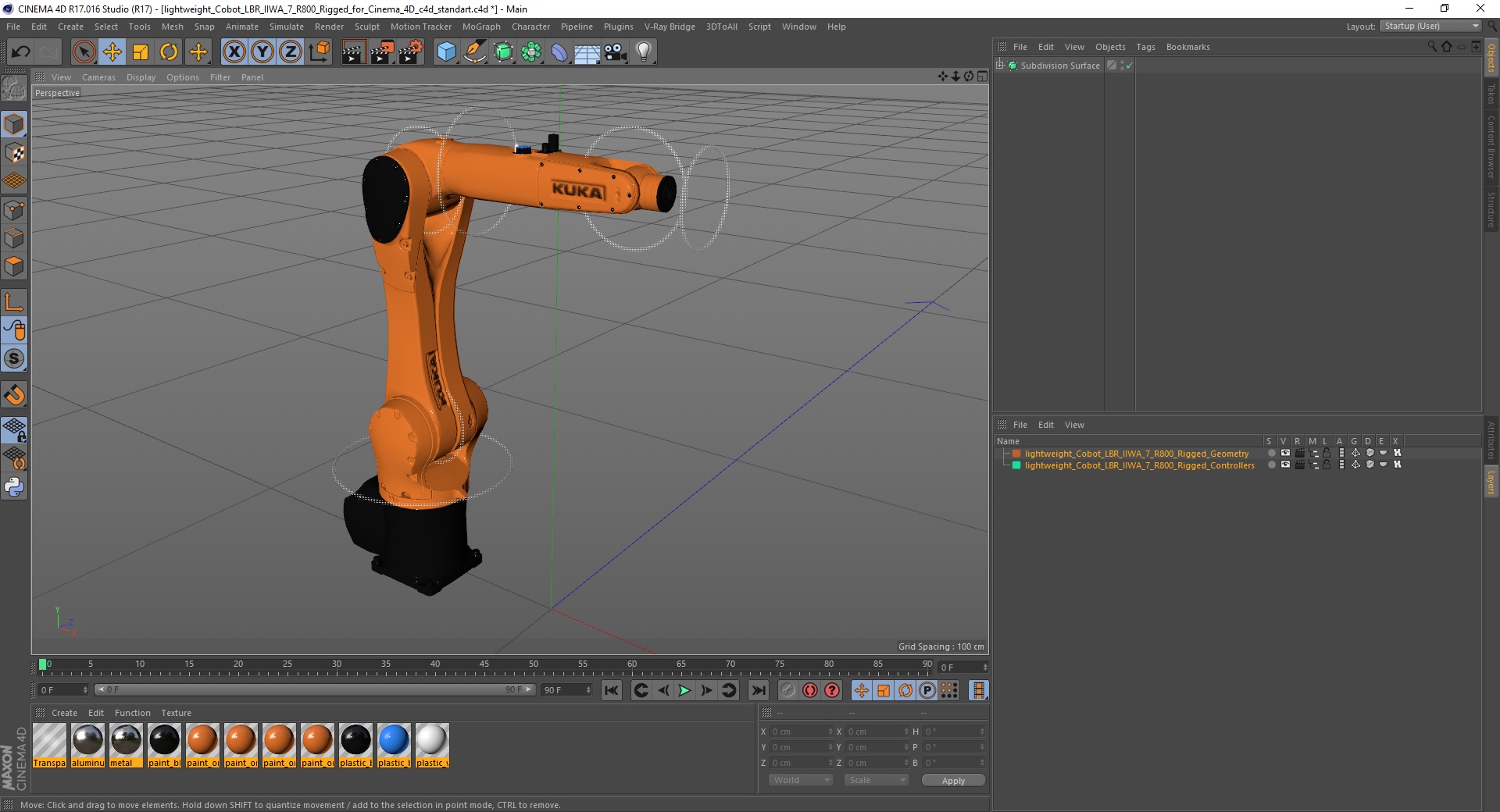Expand the Subdivision Surface object tree
This screenshot has height=812, width=1500.
[x=1000, y=65]
